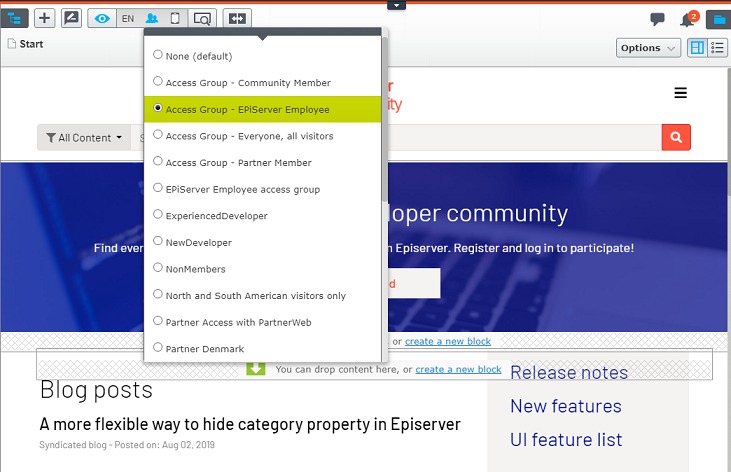Click the Blog posts heading
Viewport: 731px width, 472px height.
point(97,390)
